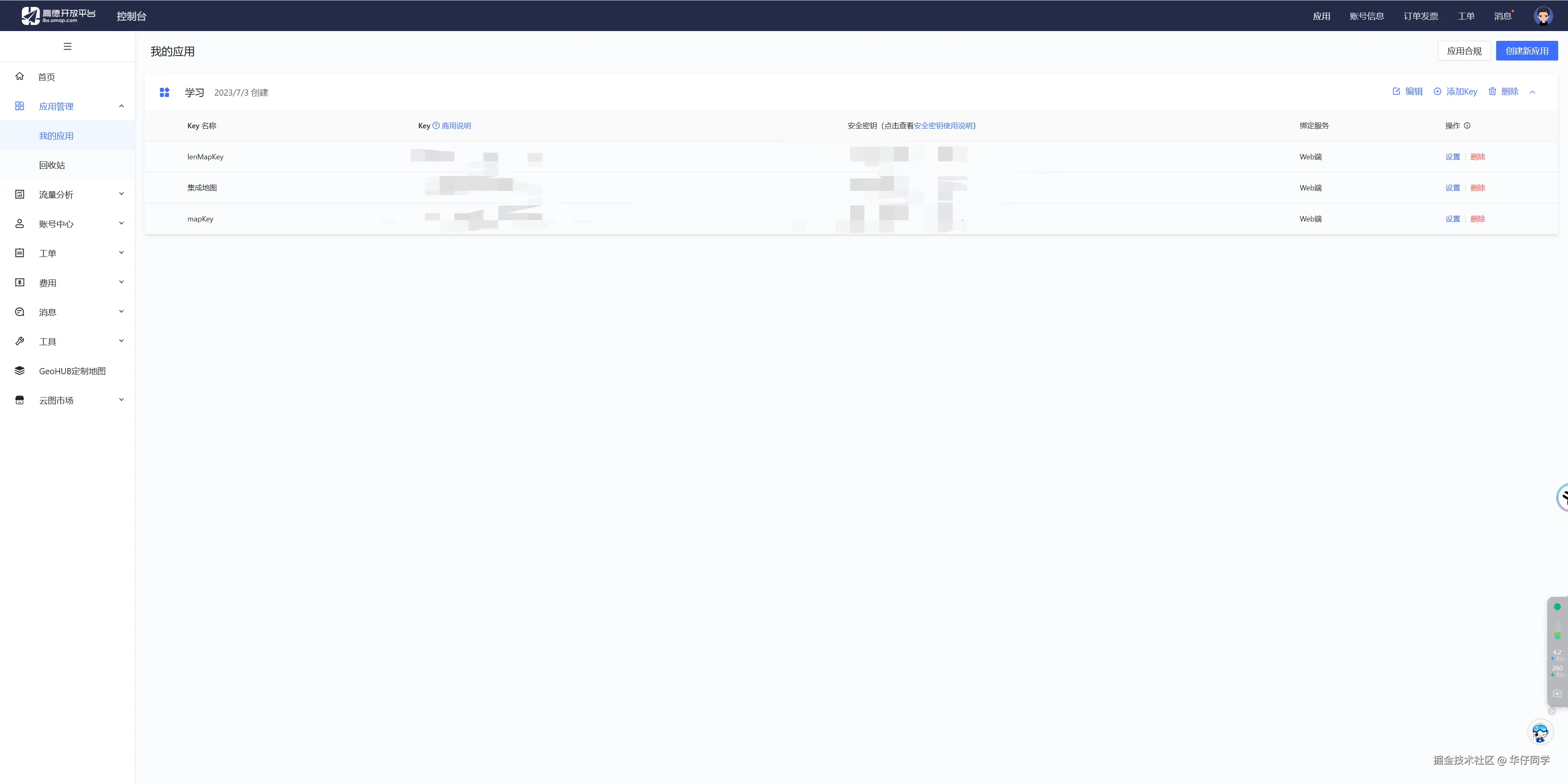
Task: Click the 添加Key plus icon
Action: [1437, 92]
